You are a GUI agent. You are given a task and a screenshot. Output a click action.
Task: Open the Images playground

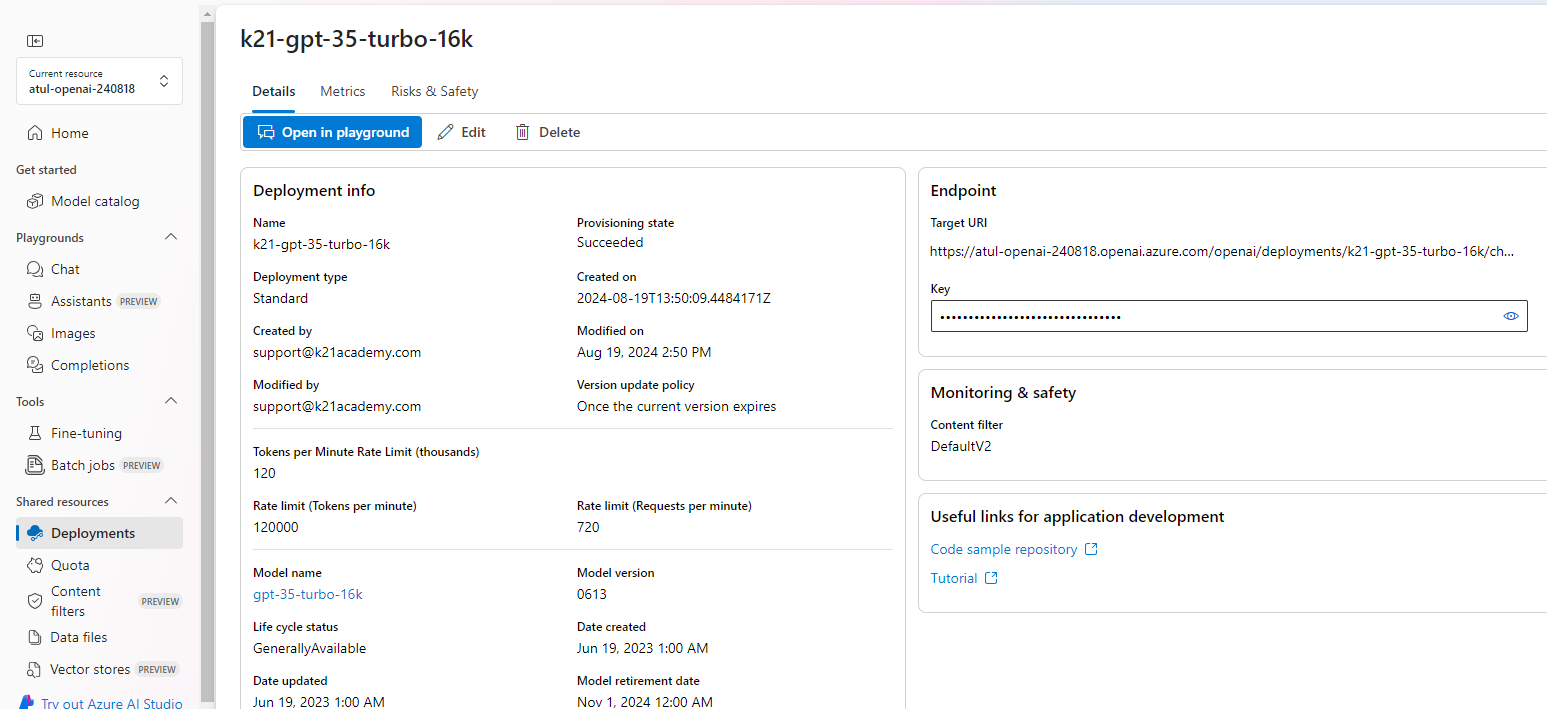point(73,333)
